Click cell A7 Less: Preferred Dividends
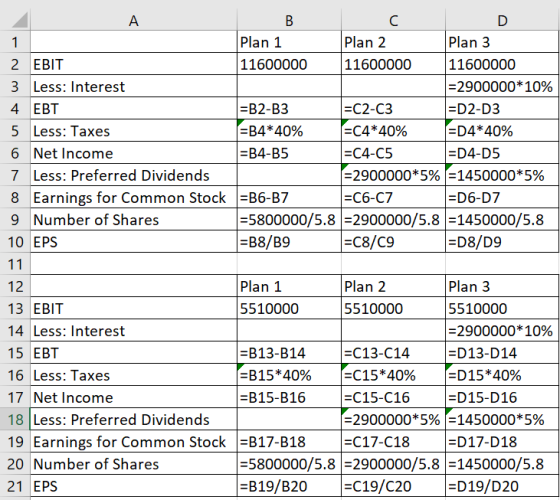The width and height of the screenshot is (560, 500). point(134,175)
